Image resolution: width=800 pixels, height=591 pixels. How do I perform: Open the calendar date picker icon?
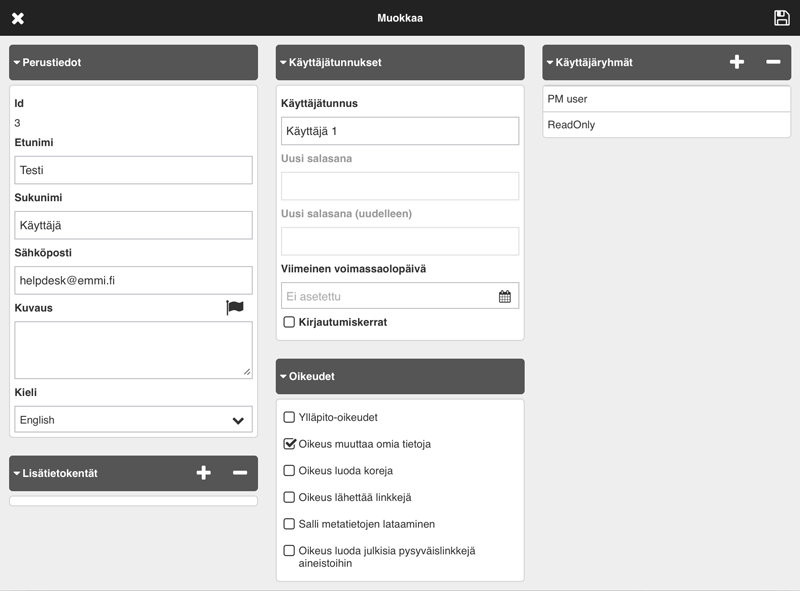[x=505, y=296]
